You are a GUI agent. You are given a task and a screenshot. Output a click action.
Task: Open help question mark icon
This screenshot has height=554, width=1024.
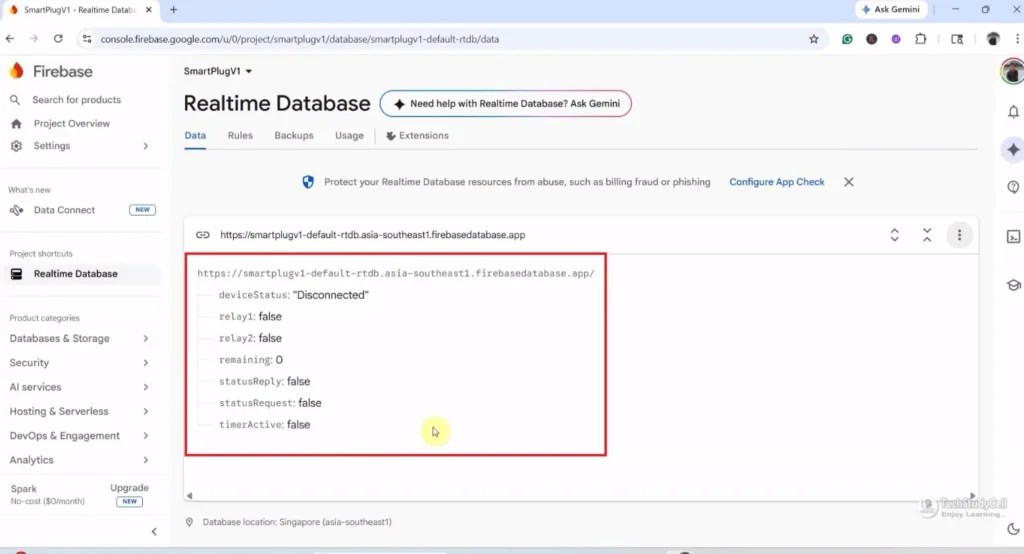(1013, 187)
